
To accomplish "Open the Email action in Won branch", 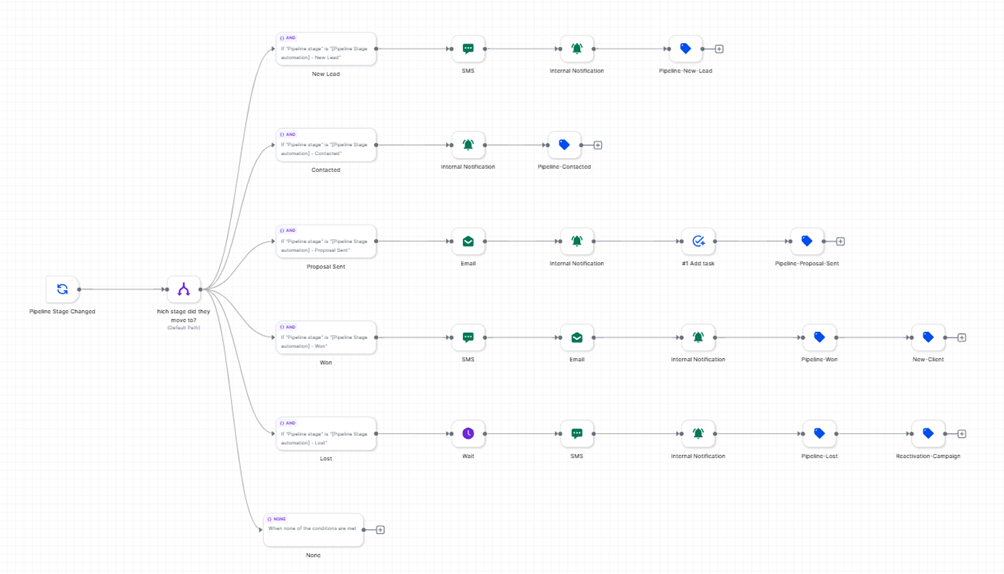I will click(577, 338).
